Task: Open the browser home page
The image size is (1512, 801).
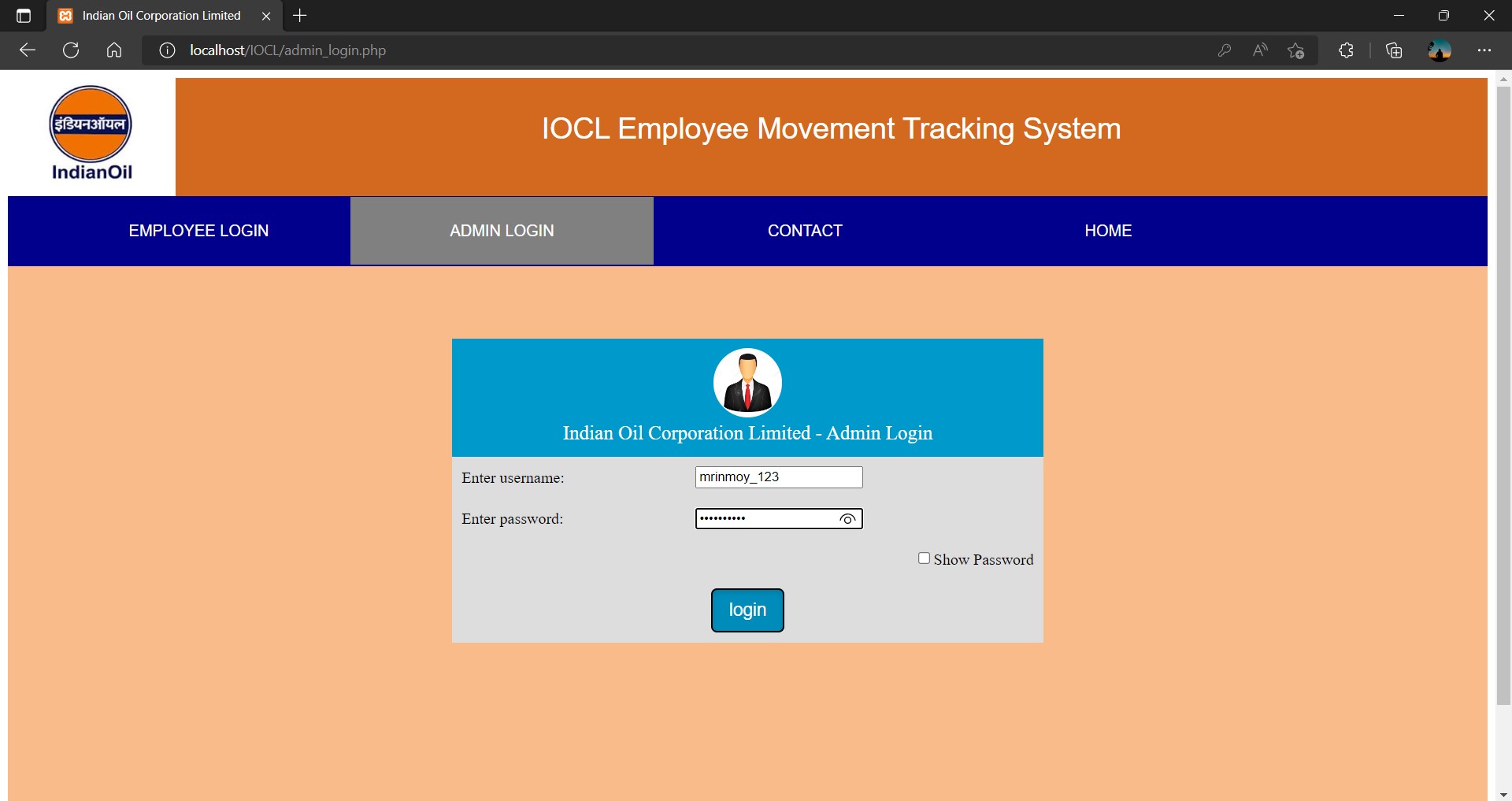Action: 113,50
